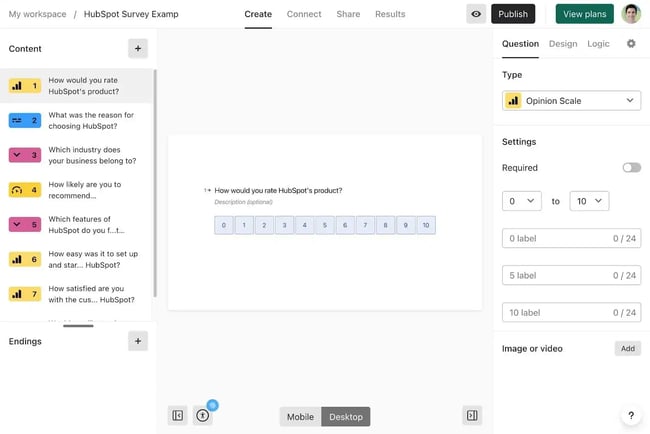Screen dimensions: 650x434
Task: Click the View plans button
Action: (585, 14)
